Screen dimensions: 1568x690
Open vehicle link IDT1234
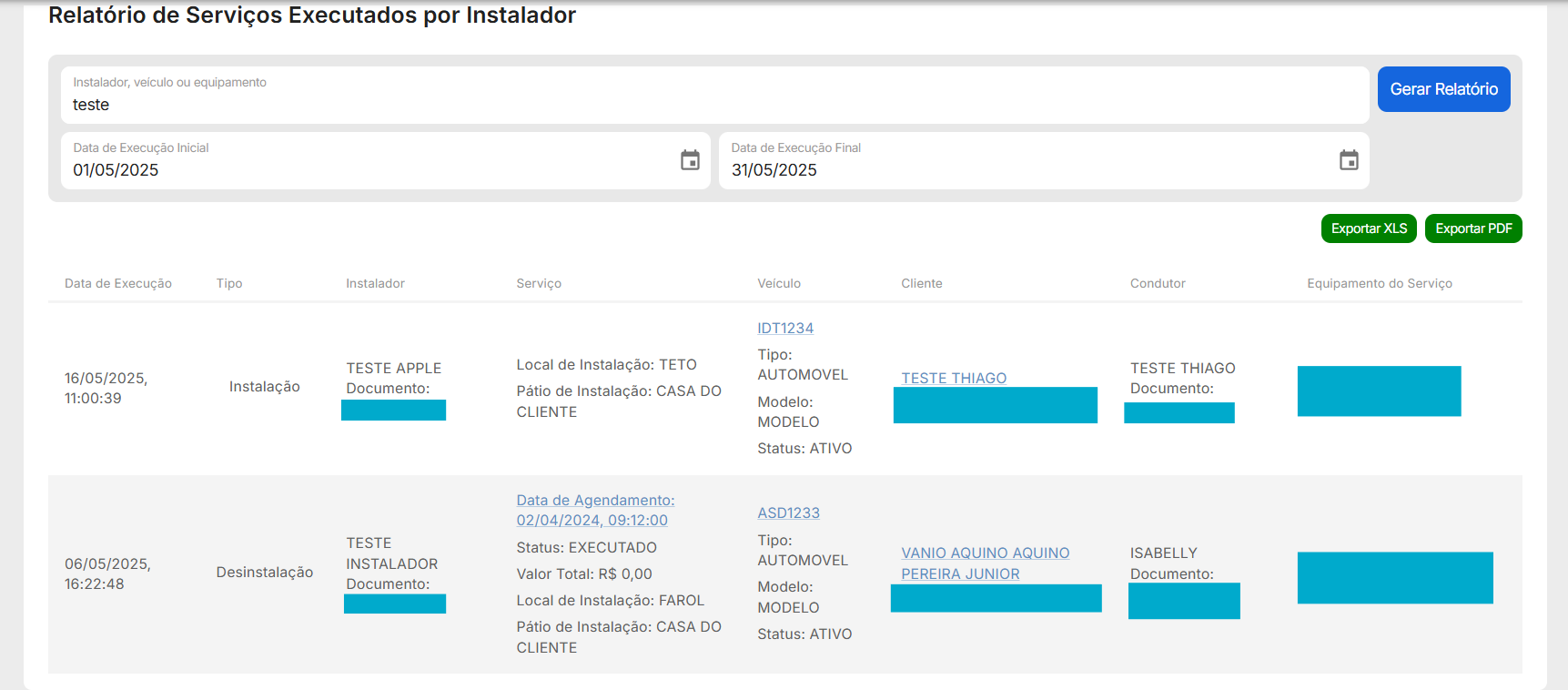[785, 328]
